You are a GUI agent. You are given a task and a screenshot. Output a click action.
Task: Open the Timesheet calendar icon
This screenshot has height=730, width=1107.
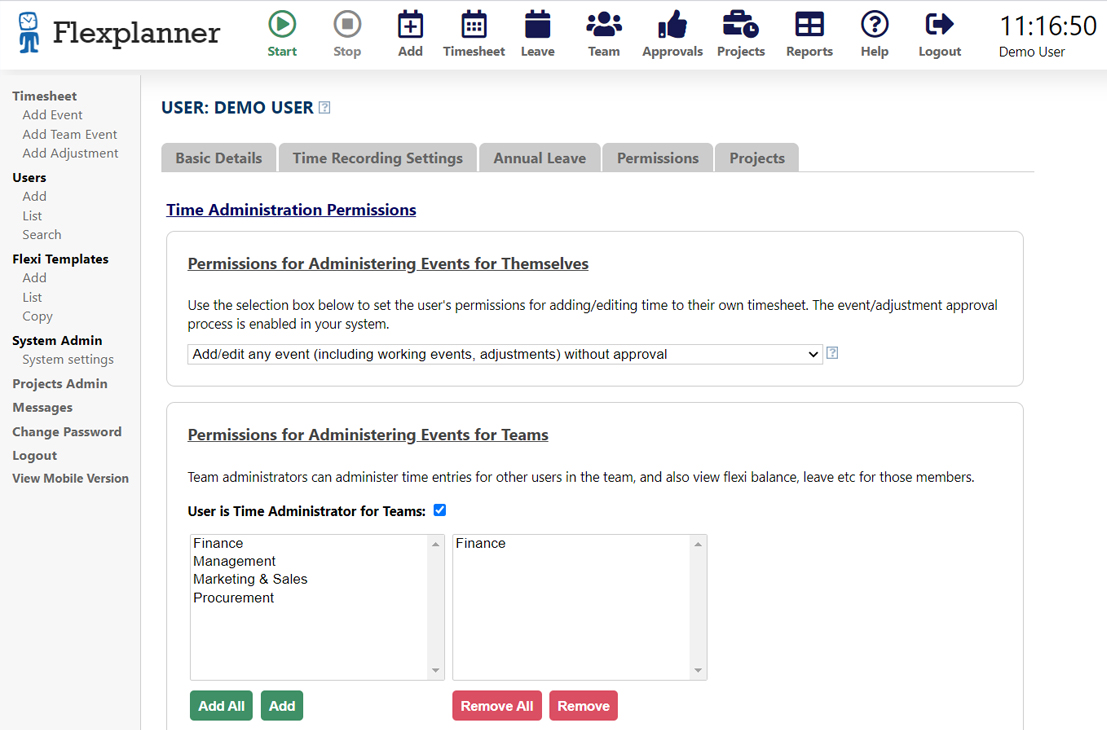tap(474, 24)
